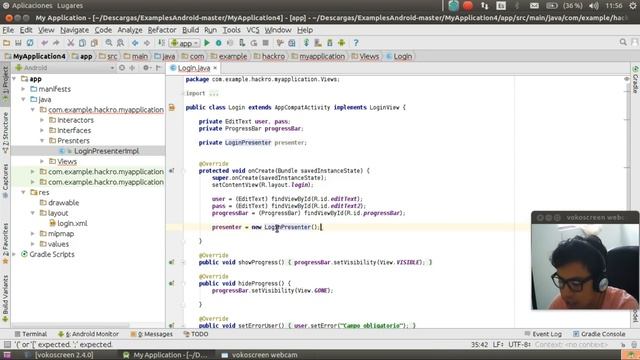Expand Gradle Scripts node
640x360 pixels.
tap(15, 254)
